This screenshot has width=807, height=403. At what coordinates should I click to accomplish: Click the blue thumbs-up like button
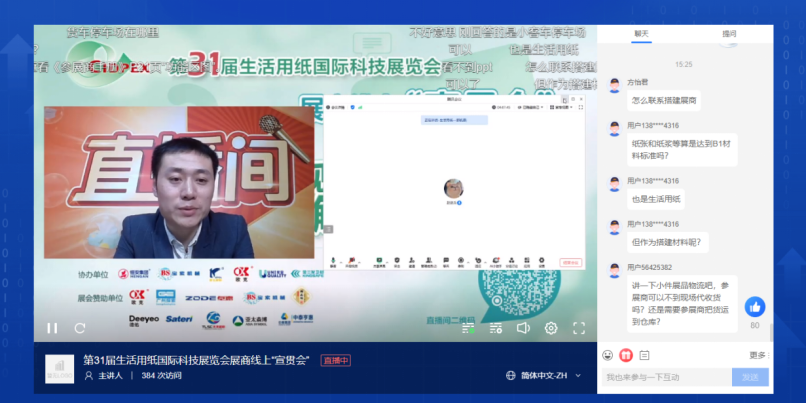pos(754,307)
